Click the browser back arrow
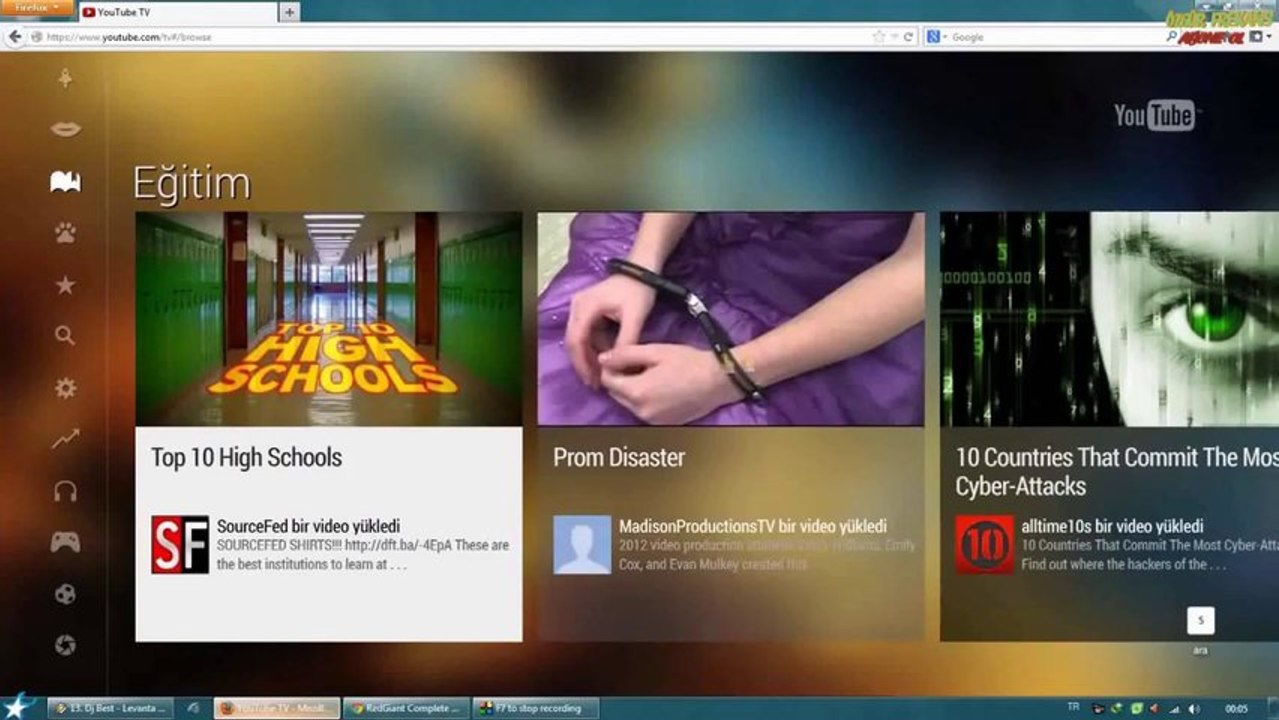The height and width of the screenshot is (720, 1279). 15,37
